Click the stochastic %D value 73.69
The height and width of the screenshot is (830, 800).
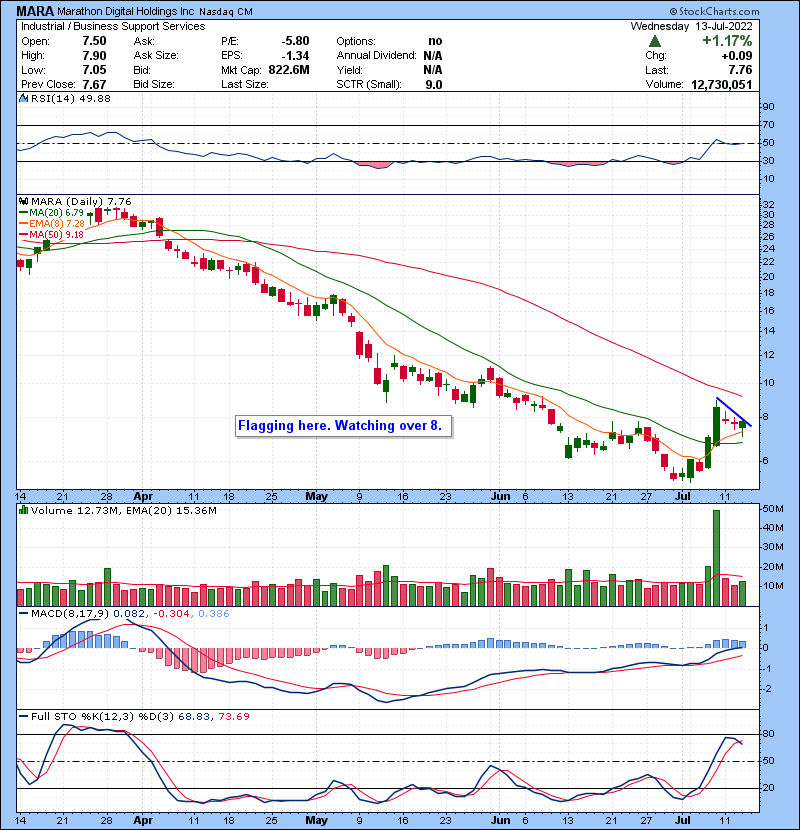[x=234, y=716]
